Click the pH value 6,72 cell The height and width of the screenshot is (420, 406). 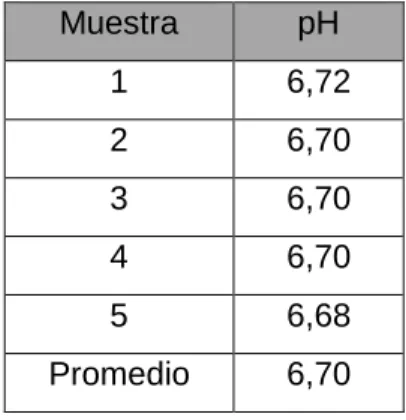click(319, 90)
